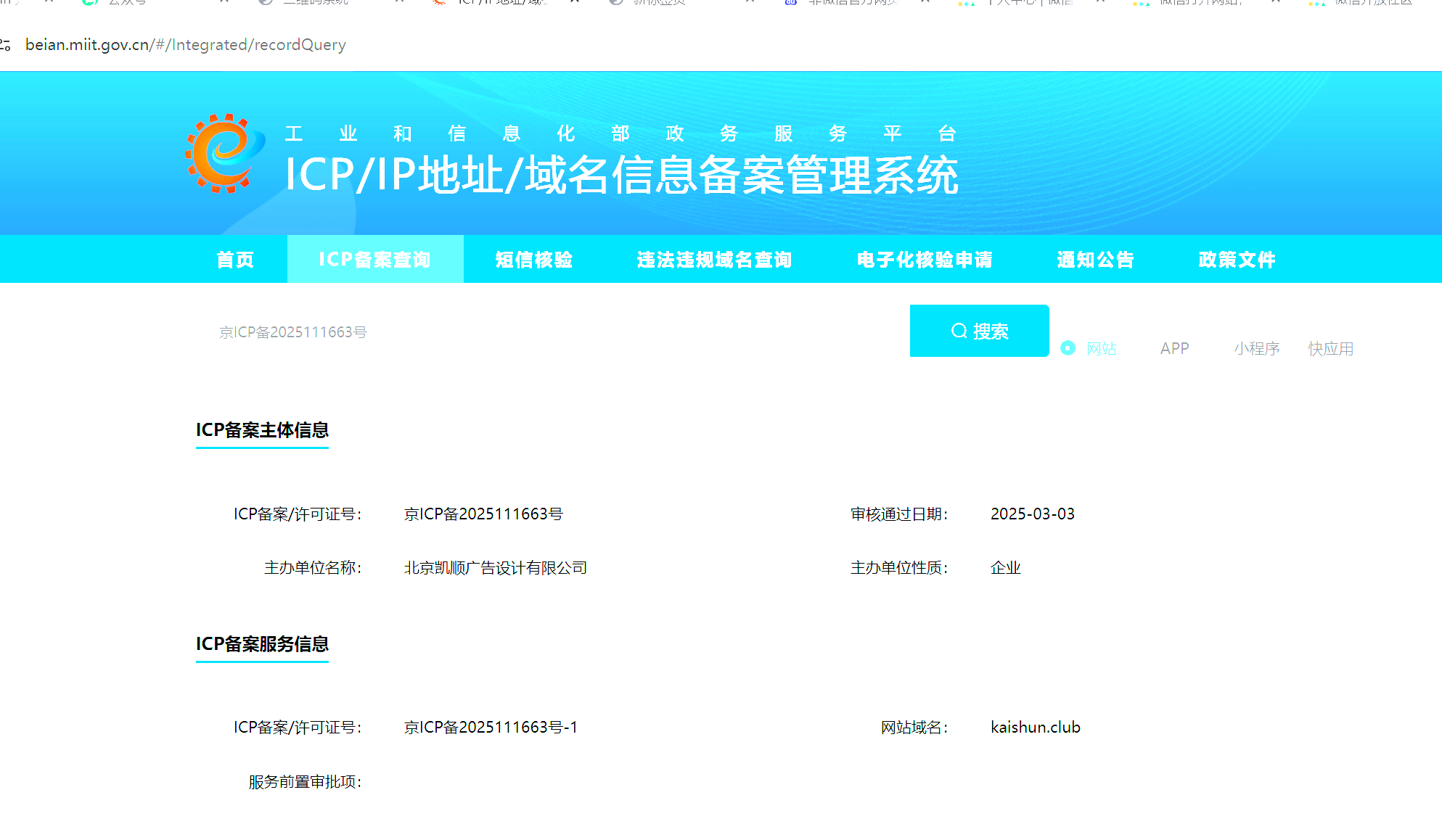The width and height of the screenshot is (1442, 840).
Task: Open the 政策文件 menu item
Action: click(x=1237, y=260)
